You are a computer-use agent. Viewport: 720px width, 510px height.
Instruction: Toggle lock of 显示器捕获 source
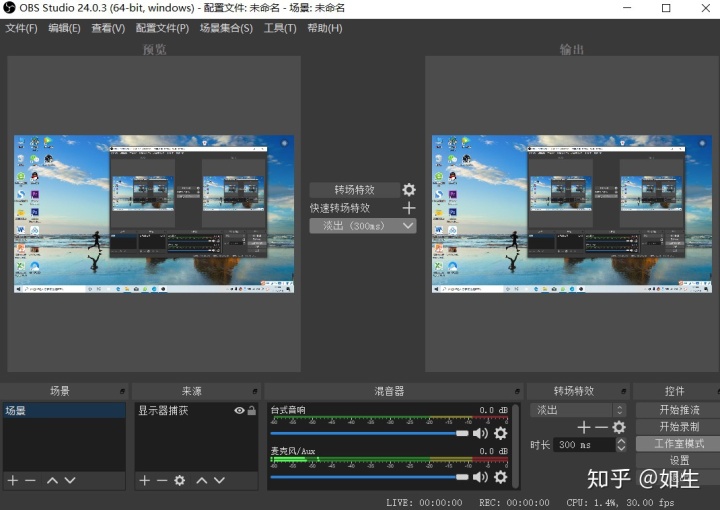[x=252, y=410]
